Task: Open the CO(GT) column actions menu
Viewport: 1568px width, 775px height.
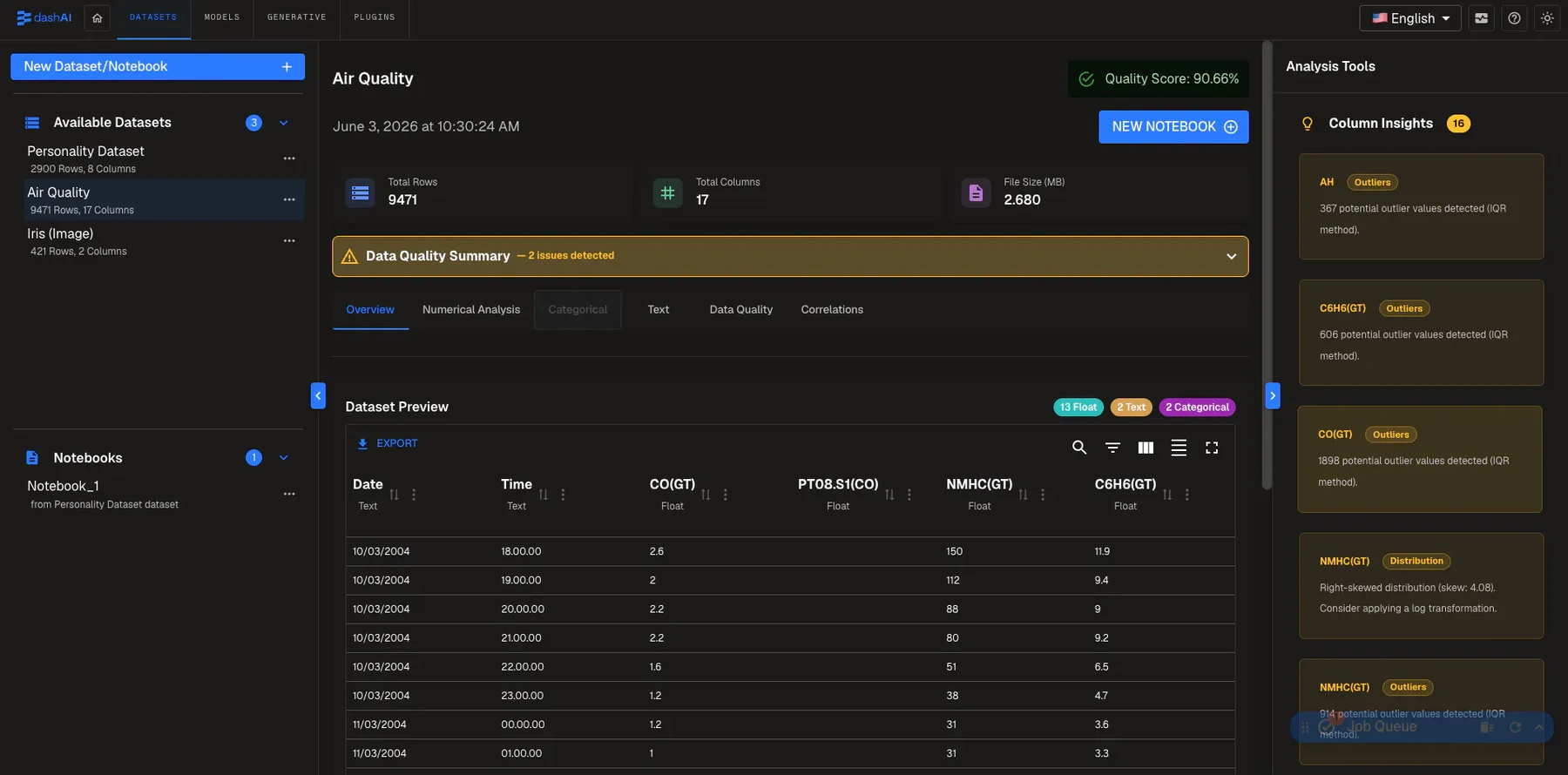Action: coord(725,495)
